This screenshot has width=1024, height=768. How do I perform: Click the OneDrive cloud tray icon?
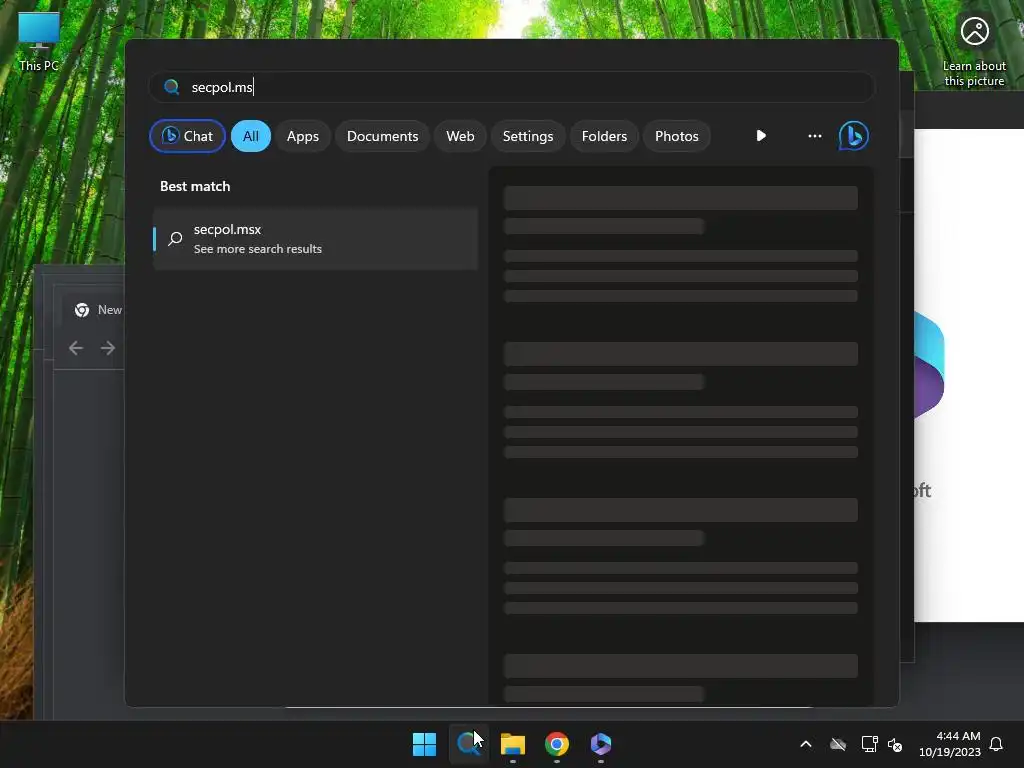click(x=838, y=744)
